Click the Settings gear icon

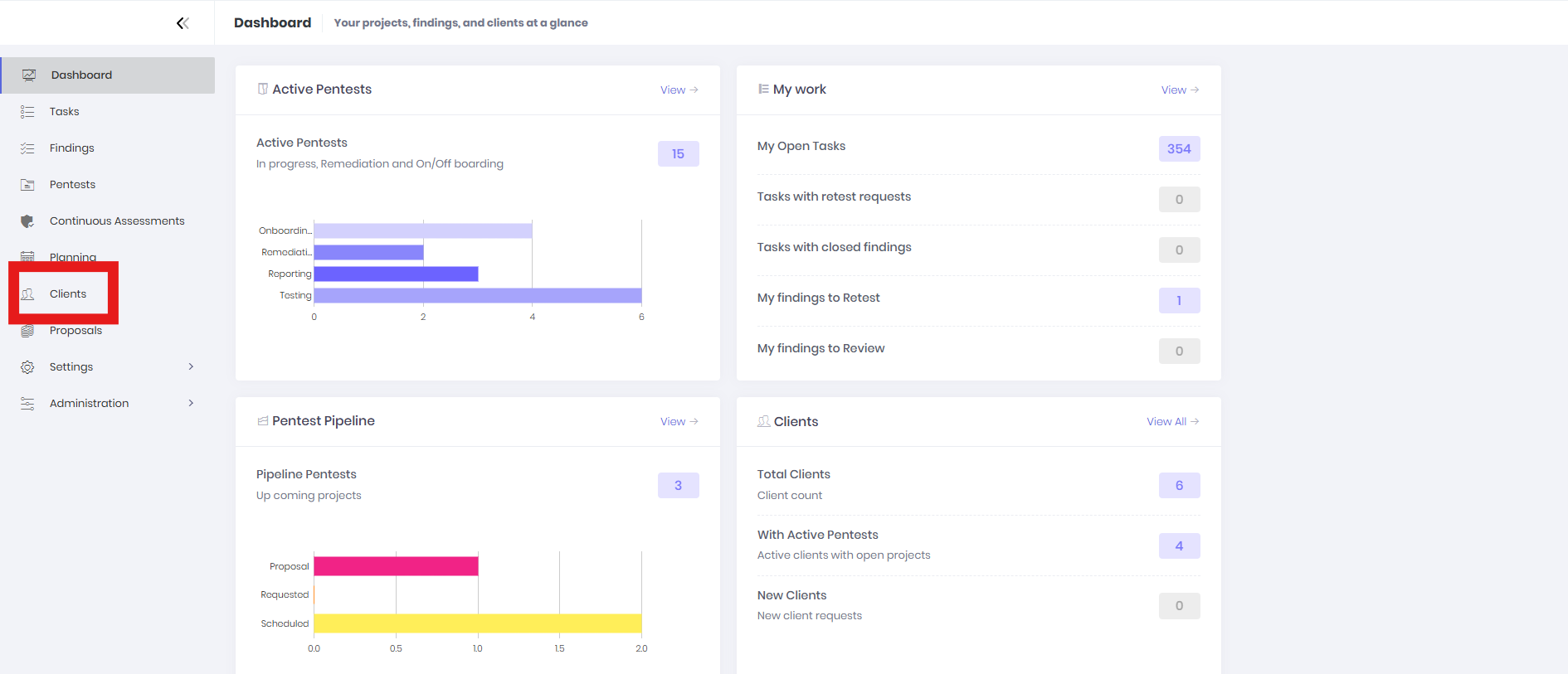(x=27, y=367)
